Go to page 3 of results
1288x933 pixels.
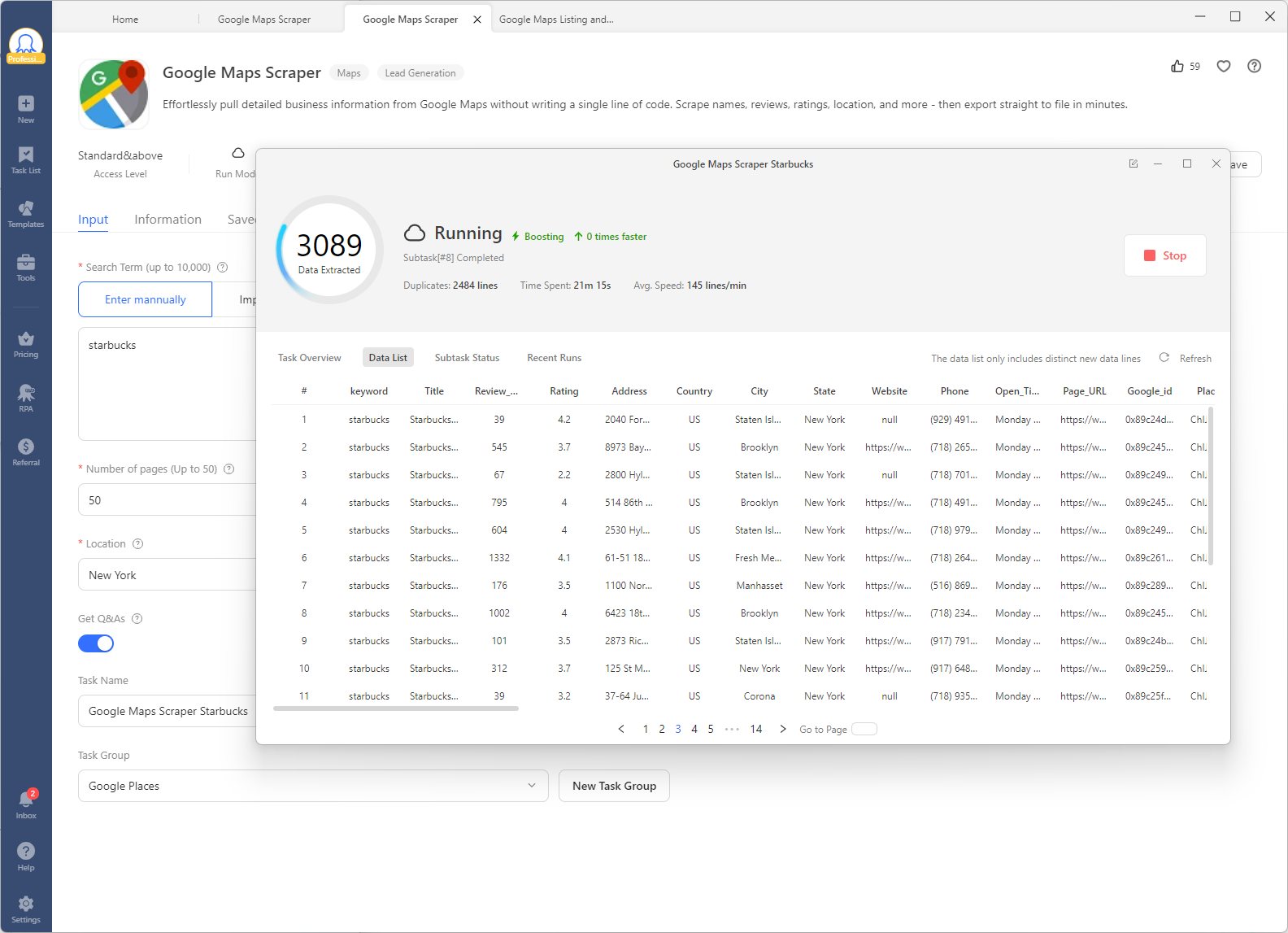click(x=678, y=729)
